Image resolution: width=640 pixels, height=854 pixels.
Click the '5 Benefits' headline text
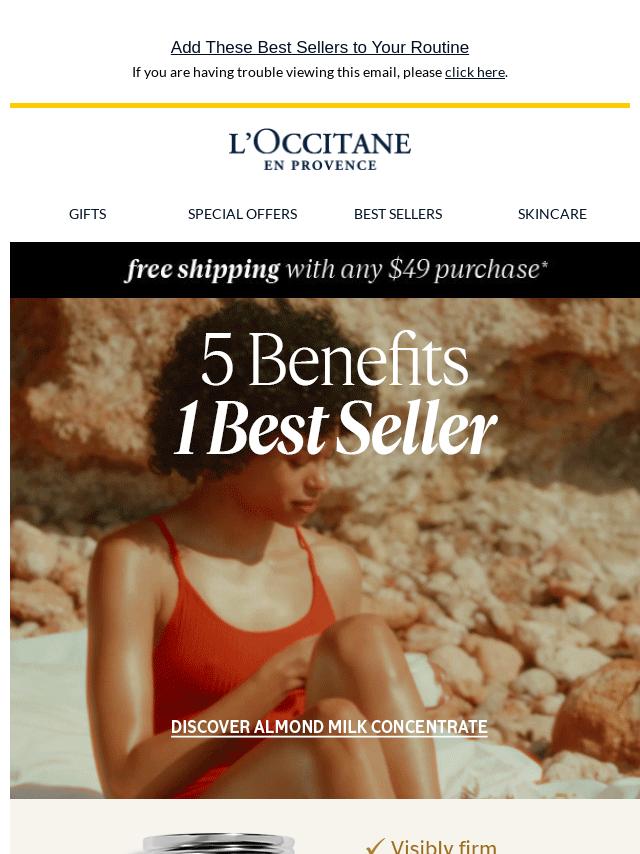[334, 359]
